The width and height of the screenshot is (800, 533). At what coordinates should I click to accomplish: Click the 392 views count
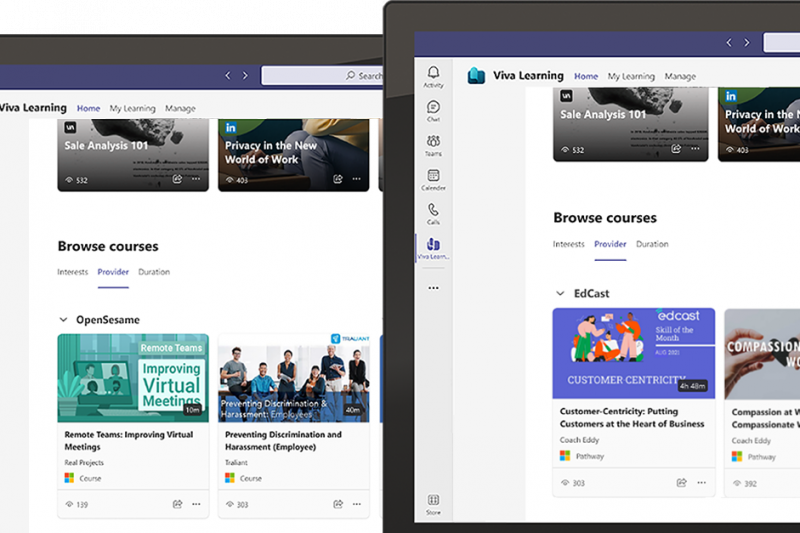point(745,484)
